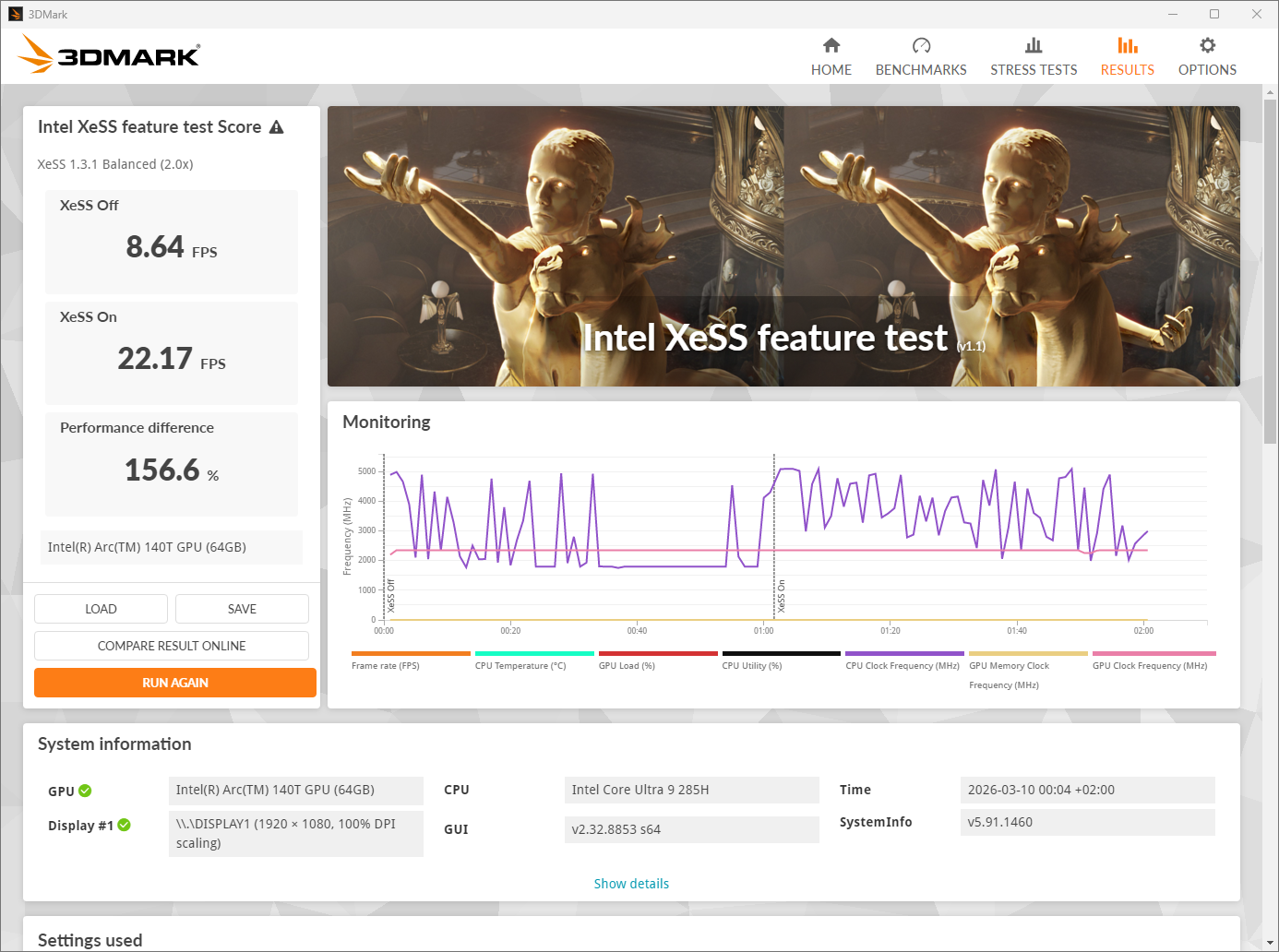Toggle the Frame rate (FPS) legend series
The height and width of the screenshot is (952, 1279).
click(x=385, y=665)
